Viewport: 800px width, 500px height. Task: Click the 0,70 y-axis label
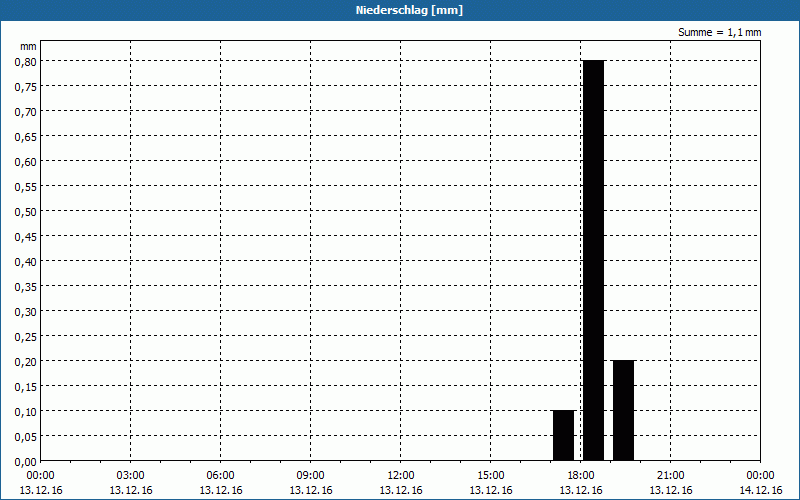26,112
